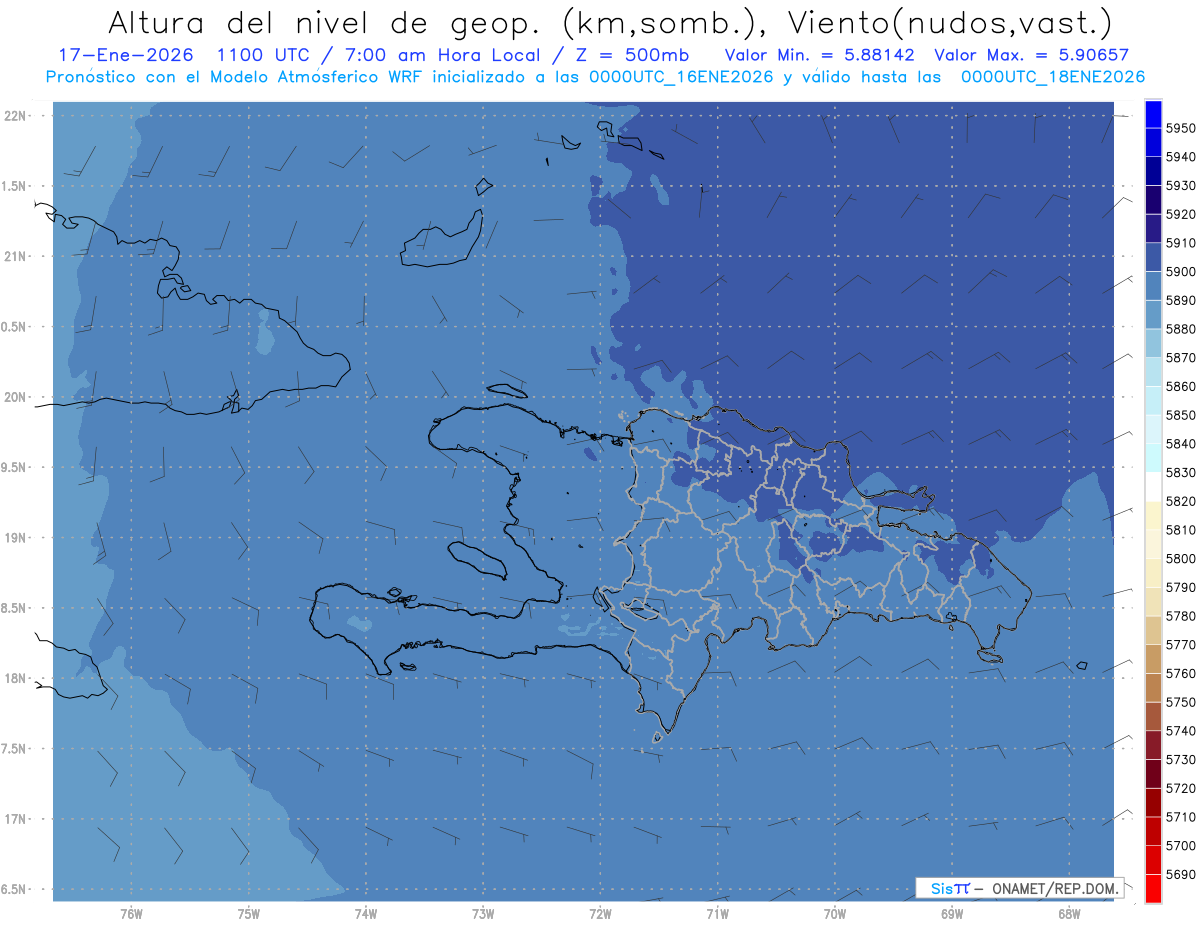Click the 5710 colorbar value
Viewport: 1200px width, 927px height.
point(1181,817)
